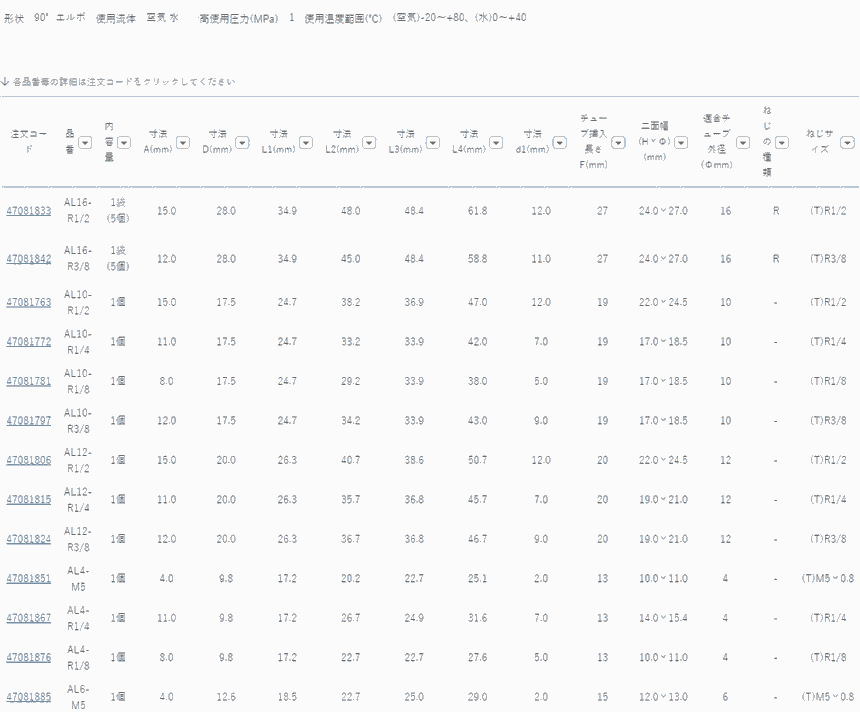Open the 寸法L4(mm) filter arrow icon

point(496,142)
